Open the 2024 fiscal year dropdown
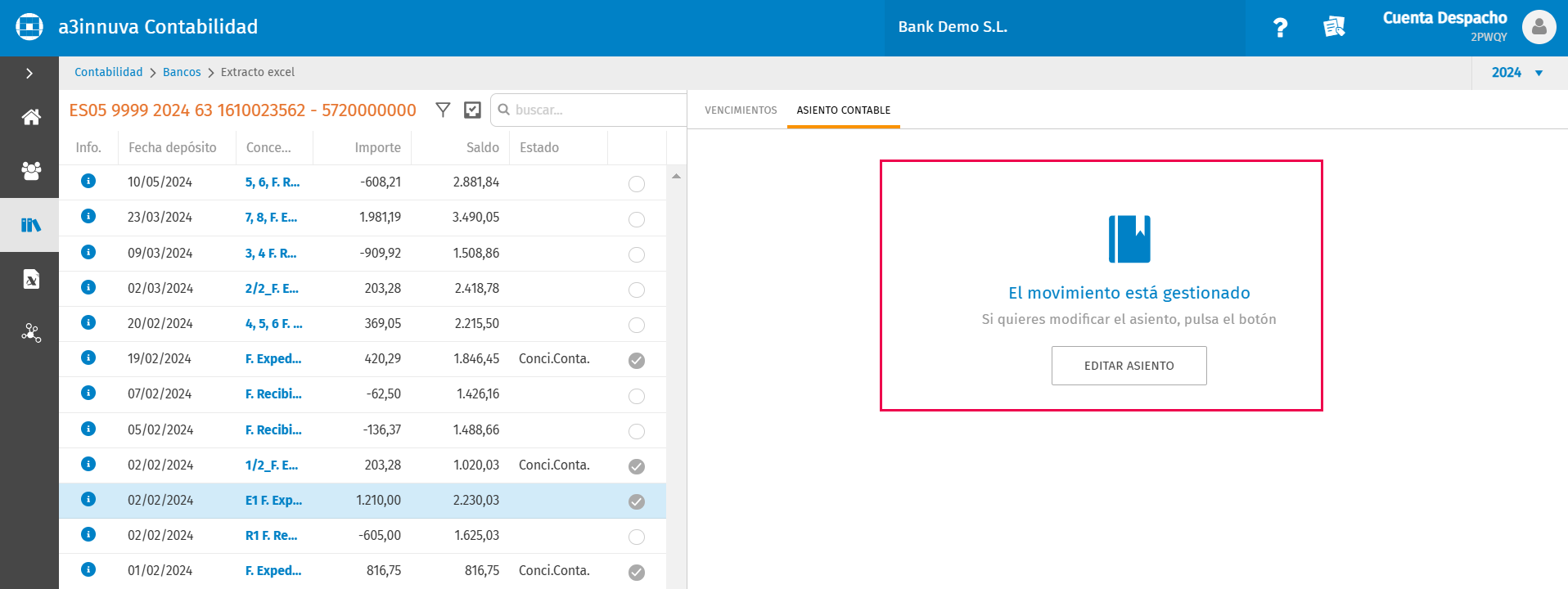The height and width of the screenshot is (589, 1568). (x=1517, y=73)
